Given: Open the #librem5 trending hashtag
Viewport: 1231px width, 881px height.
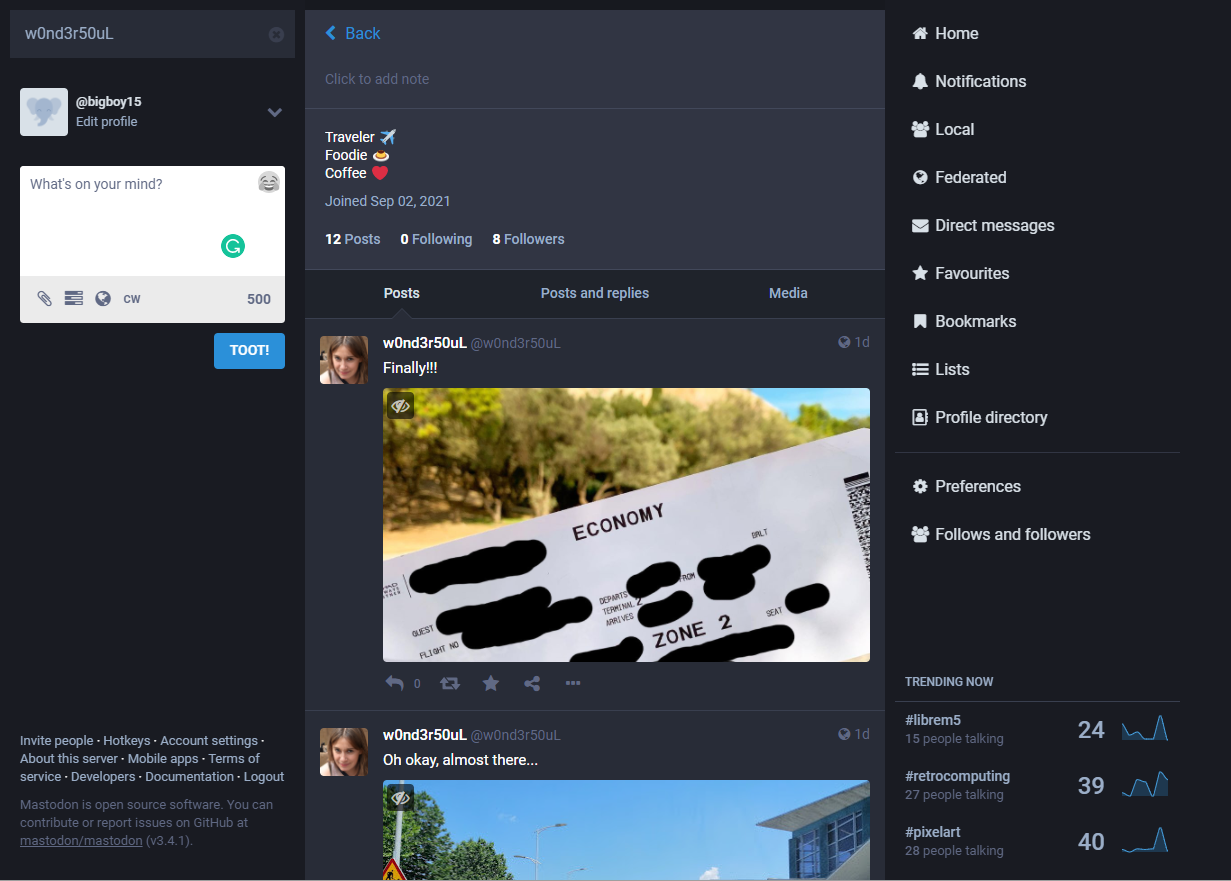Looking at the screenshot, I should (x=933, y=720).
